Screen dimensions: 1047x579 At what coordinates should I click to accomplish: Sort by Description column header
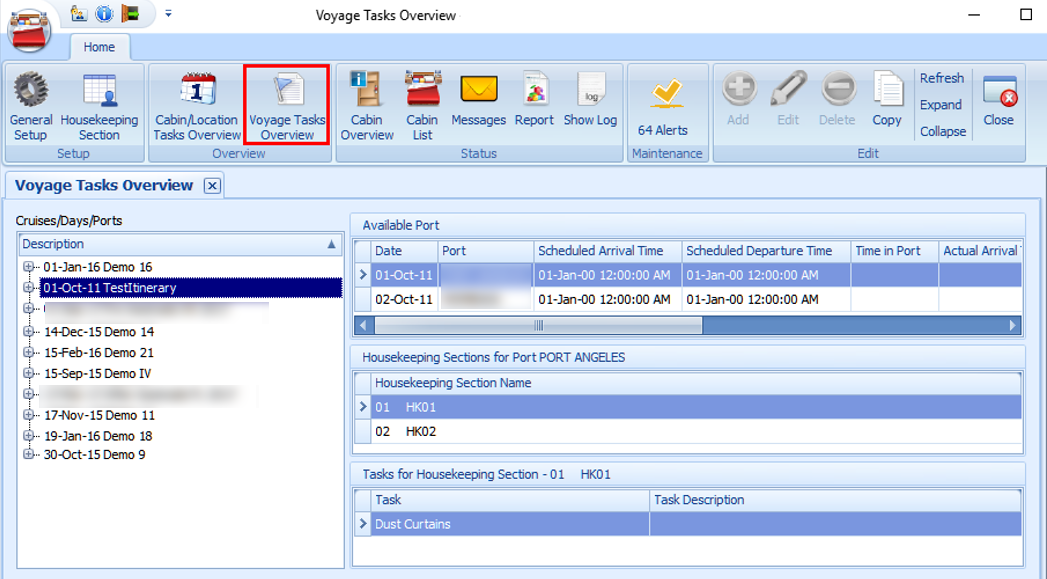coord(180,244)
